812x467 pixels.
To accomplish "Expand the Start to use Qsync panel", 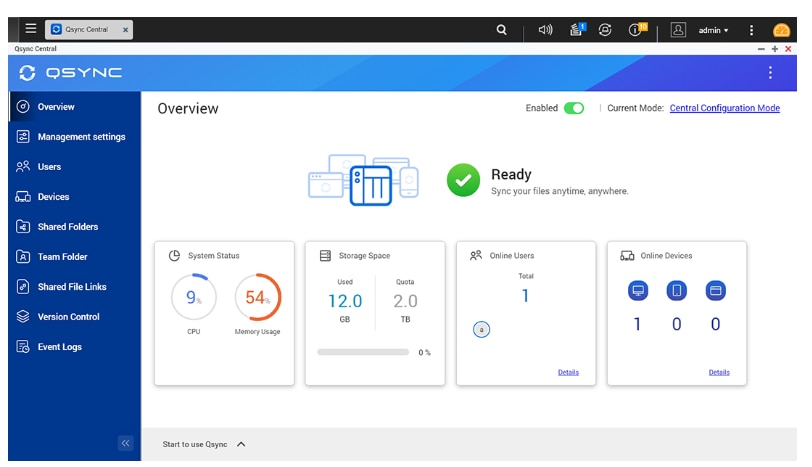I will (x=241, y=444).
